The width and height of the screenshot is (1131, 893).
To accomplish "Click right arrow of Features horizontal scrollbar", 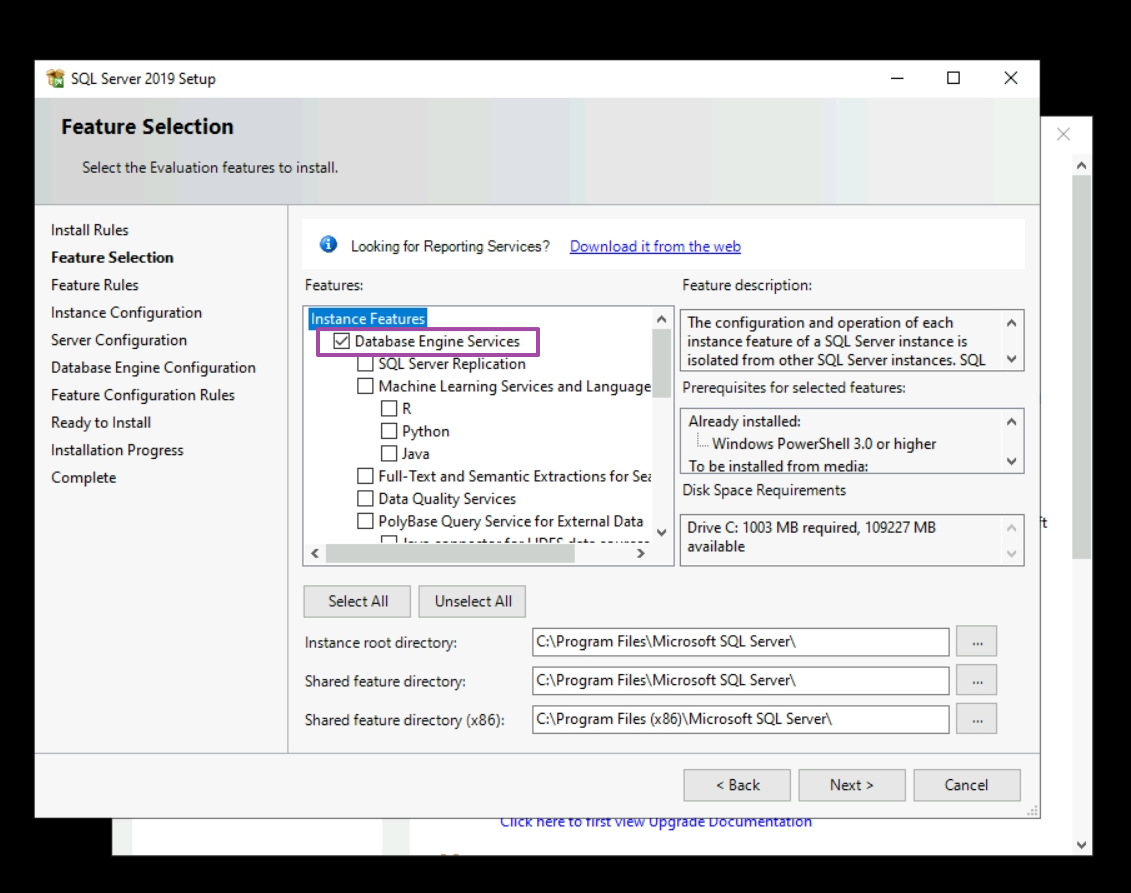I will pos(641,553).
